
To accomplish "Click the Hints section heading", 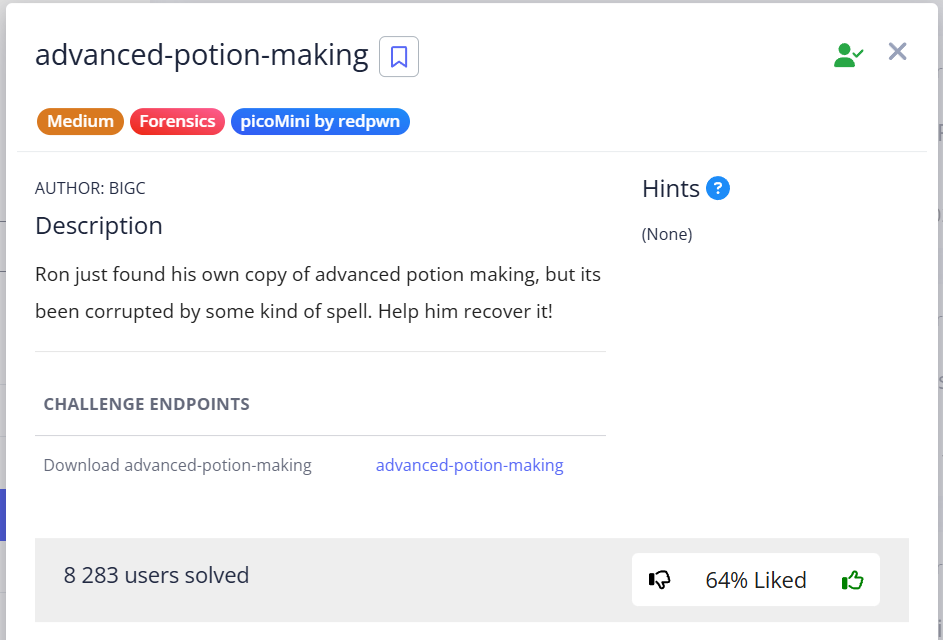I will (x=670, y=188).
